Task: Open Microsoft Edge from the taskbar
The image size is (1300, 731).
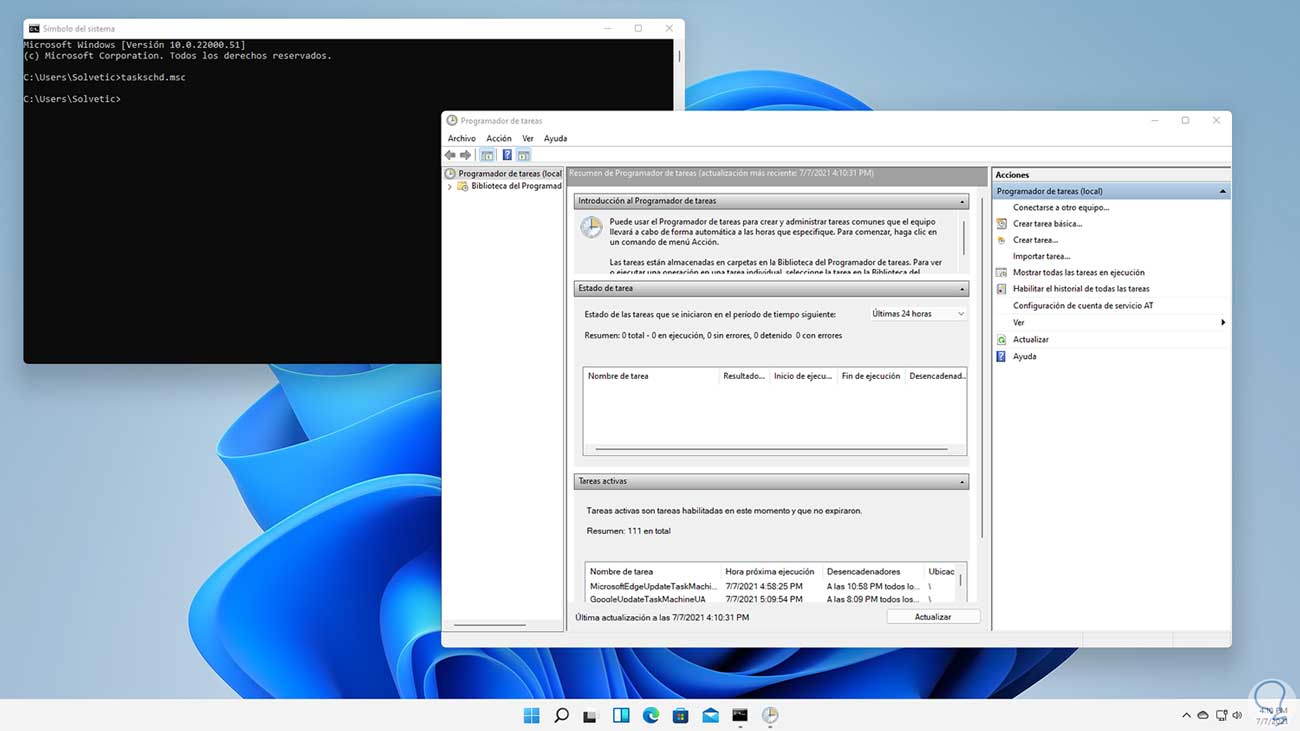Action: click(651, 715)
